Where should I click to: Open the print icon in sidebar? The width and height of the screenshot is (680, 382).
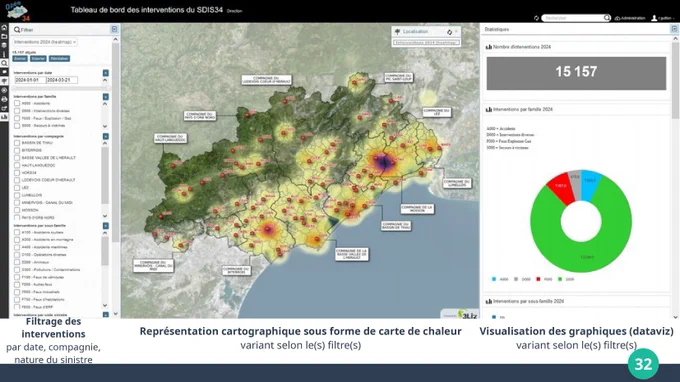click(x=4, y=99)
